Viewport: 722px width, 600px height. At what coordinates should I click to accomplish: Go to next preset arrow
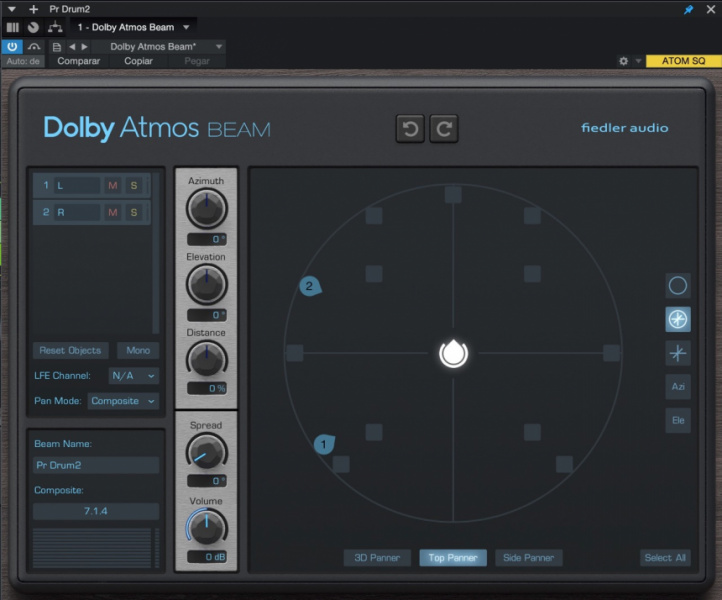tap(84, 47)
